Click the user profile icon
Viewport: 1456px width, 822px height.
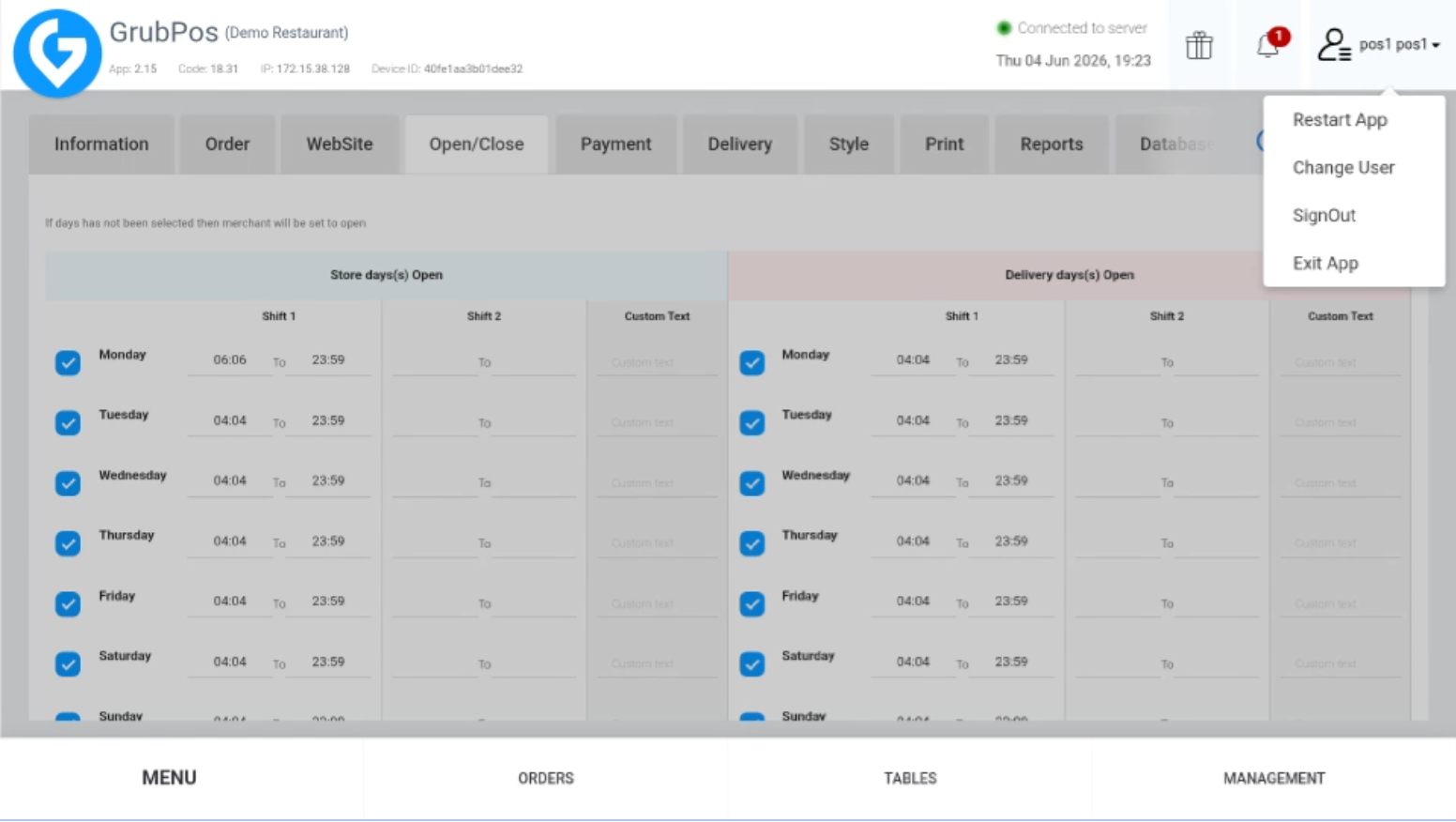[x=1333, y=45]
